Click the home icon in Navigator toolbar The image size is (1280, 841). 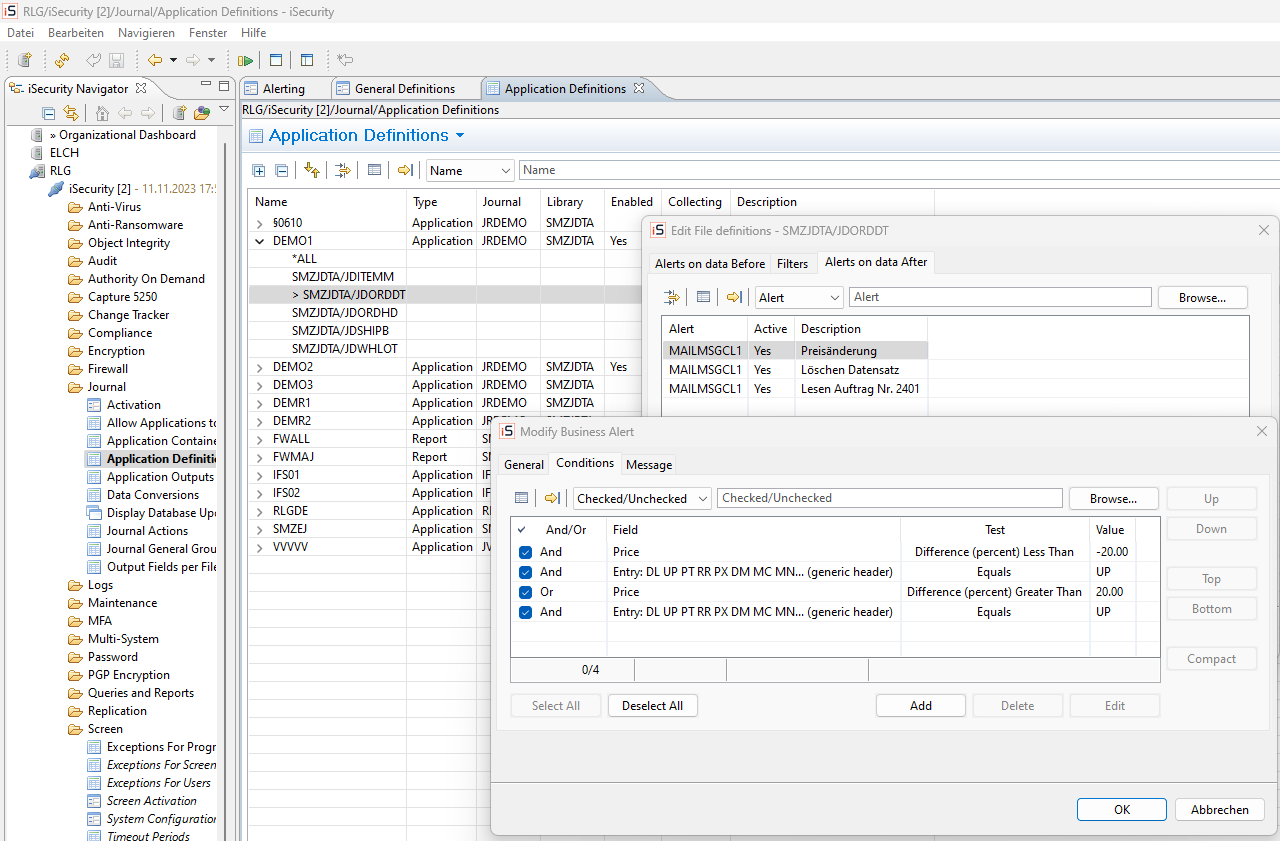(x=102, y=113)
